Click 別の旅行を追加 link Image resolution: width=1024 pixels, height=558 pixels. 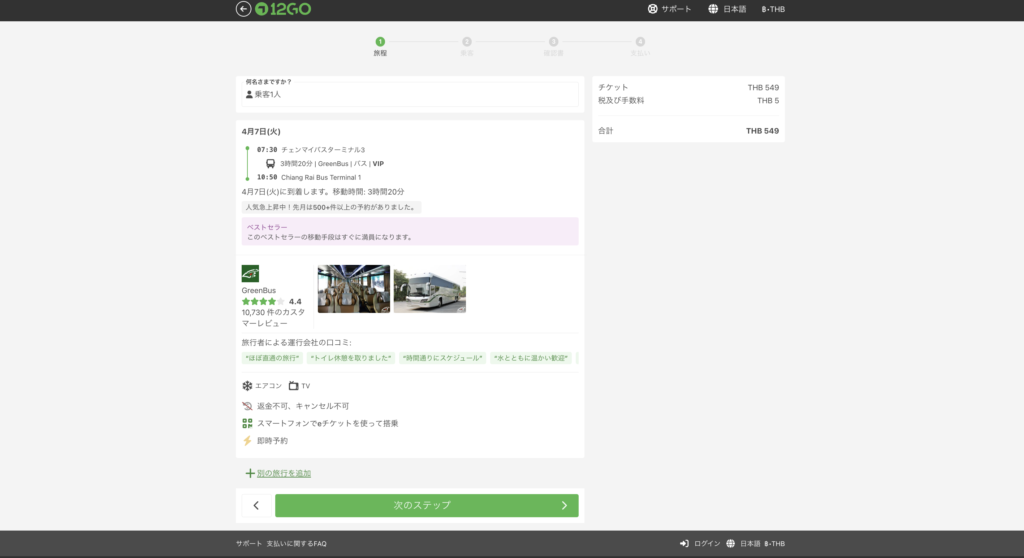click(284, 473)
